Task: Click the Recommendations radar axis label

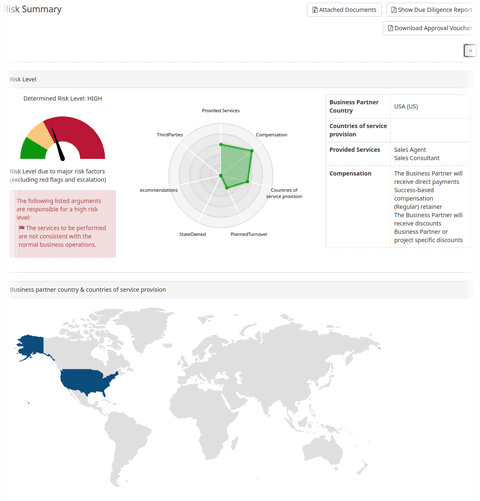Action: click(159, 190)
